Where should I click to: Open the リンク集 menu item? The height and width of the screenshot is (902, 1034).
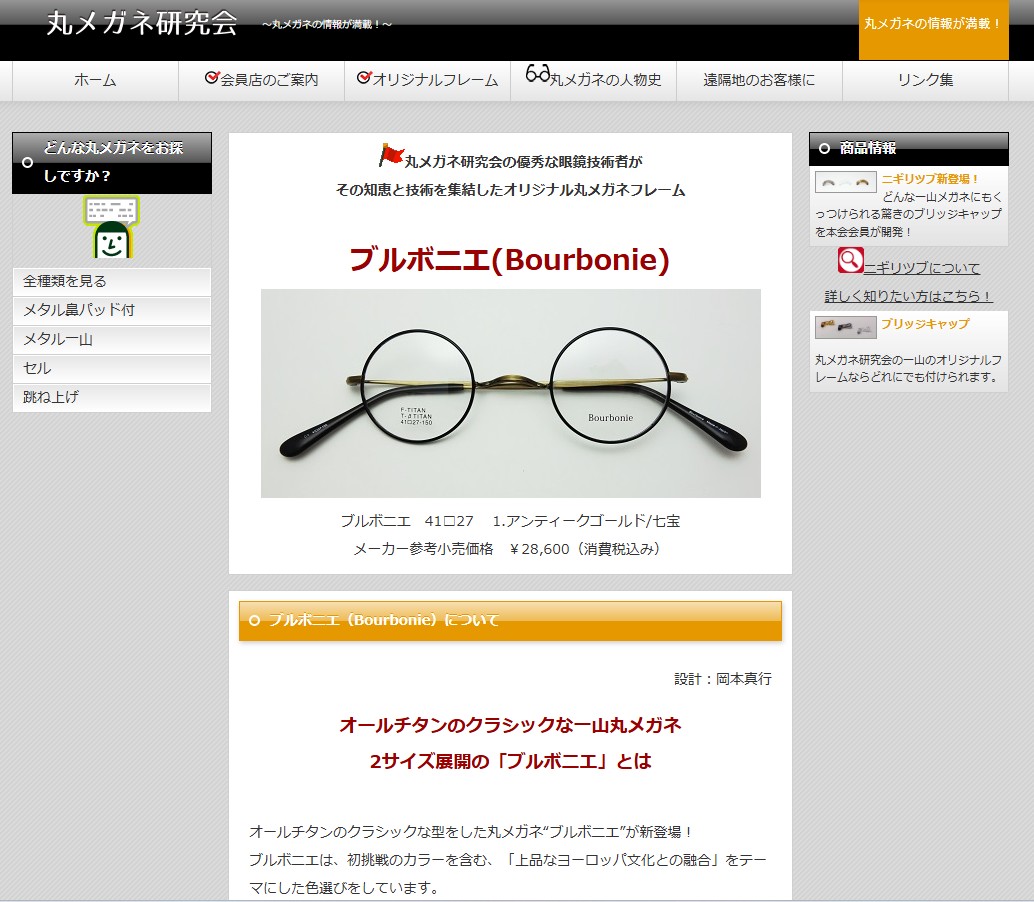pos(925,80)
